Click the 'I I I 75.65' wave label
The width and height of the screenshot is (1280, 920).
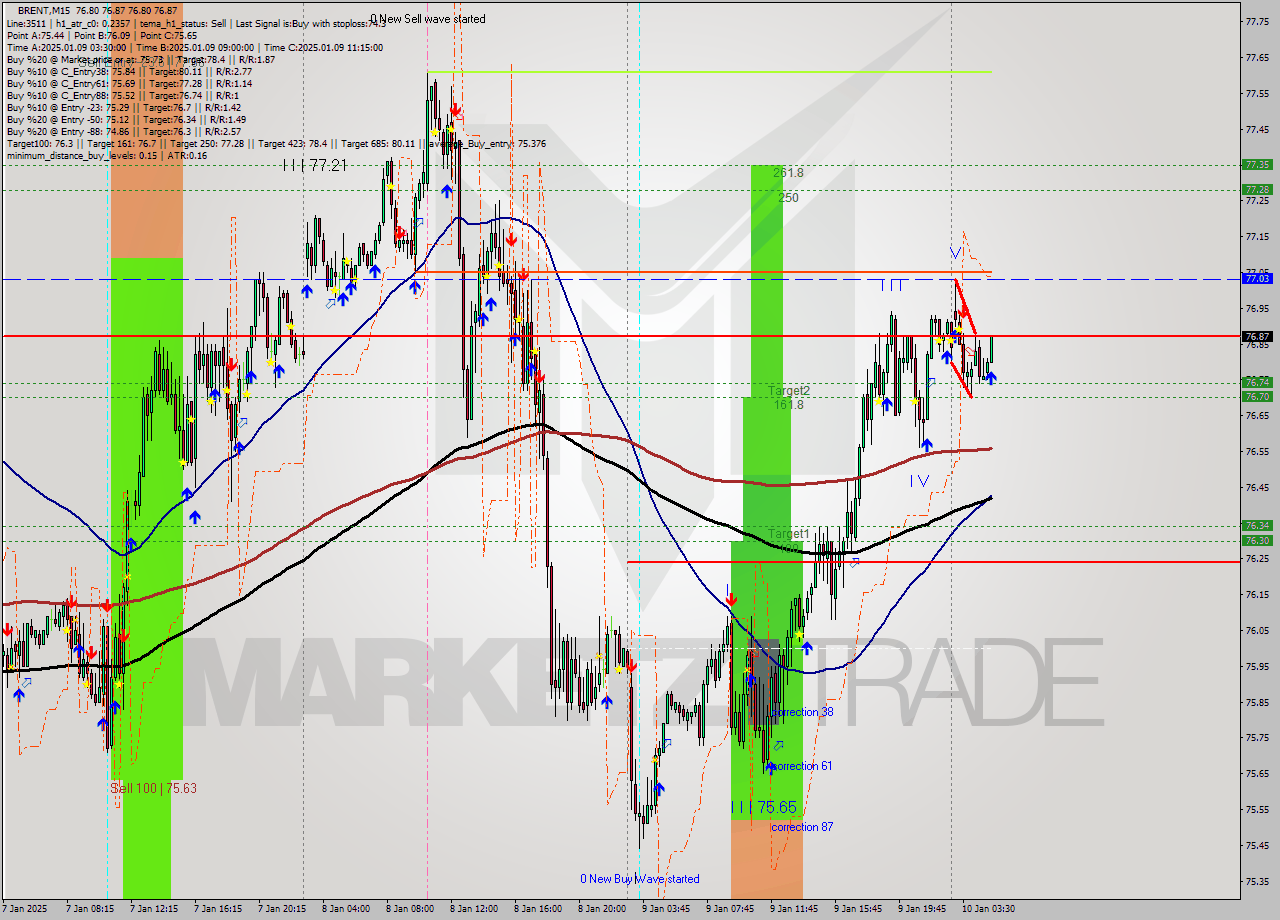click(x=763, y=807)
